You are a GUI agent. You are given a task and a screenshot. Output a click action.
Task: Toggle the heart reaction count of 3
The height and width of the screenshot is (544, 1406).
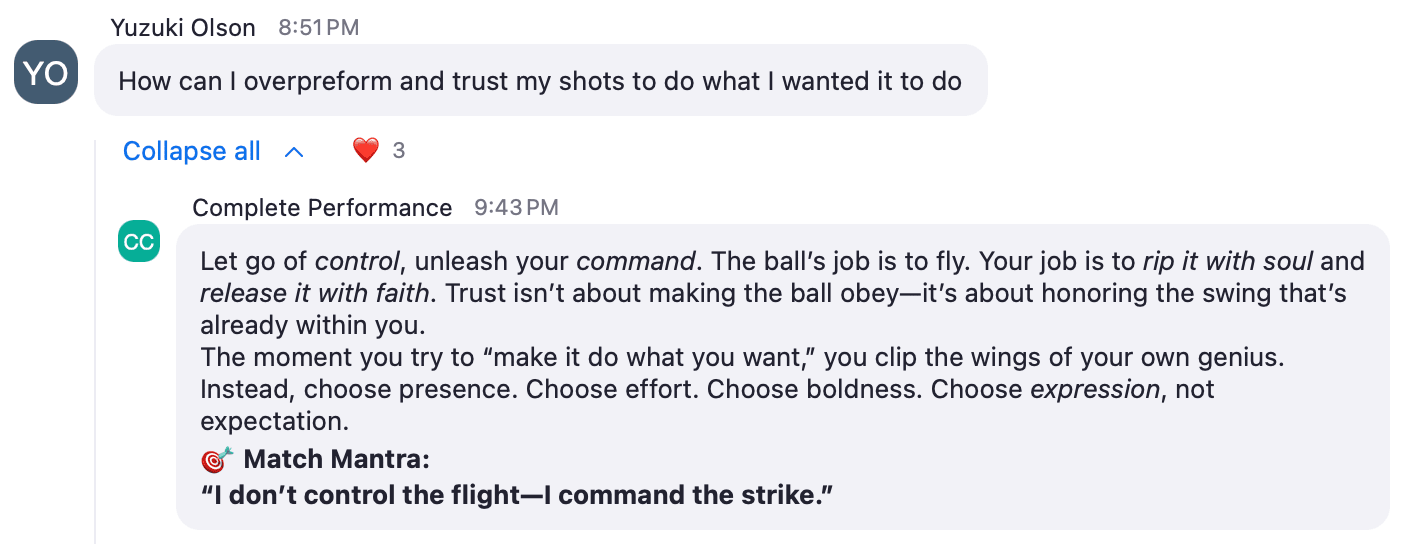pyautogui.click(x=398, y=151)
